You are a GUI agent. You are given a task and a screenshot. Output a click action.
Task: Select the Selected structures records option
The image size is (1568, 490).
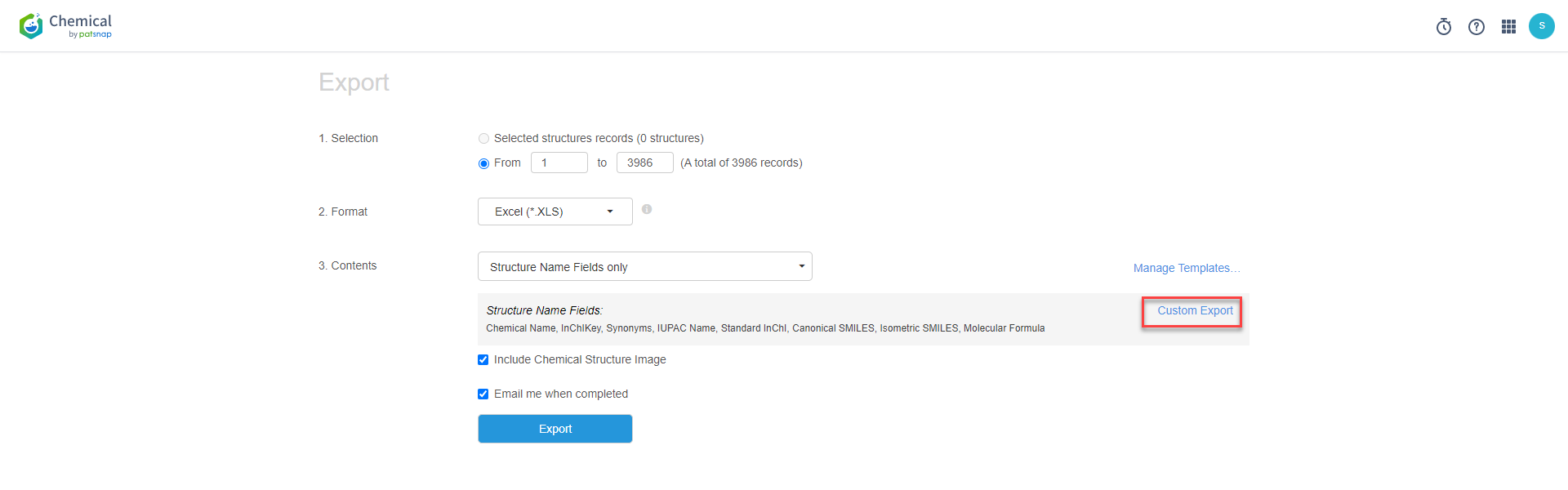click(483, 139)
